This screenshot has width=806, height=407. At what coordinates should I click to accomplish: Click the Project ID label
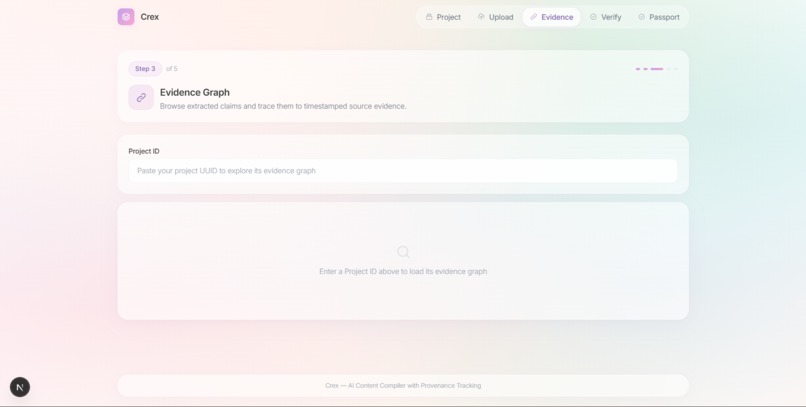click(144, 151)
